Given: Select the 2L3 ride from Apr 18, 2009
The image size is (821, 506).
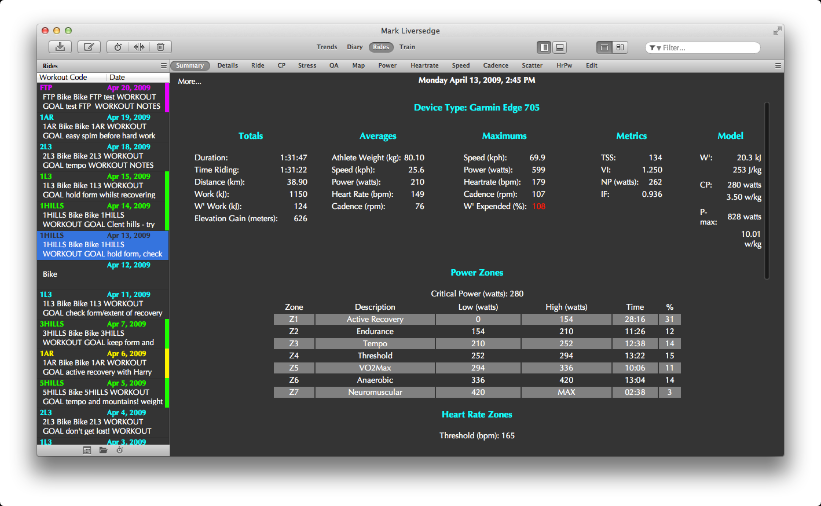Looking at the screenshot, I should (x=102, y=156).
